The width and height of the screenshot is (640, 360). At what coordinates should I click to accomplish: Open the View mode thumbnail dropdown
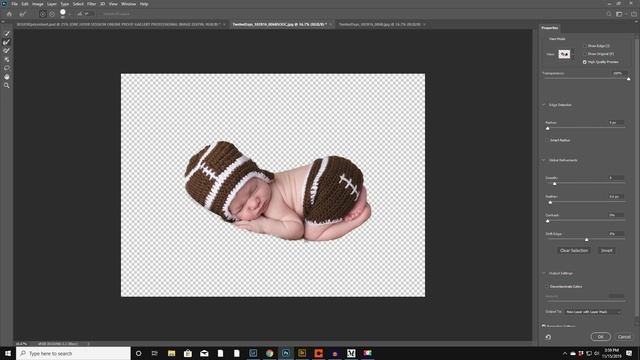[566, 54]
